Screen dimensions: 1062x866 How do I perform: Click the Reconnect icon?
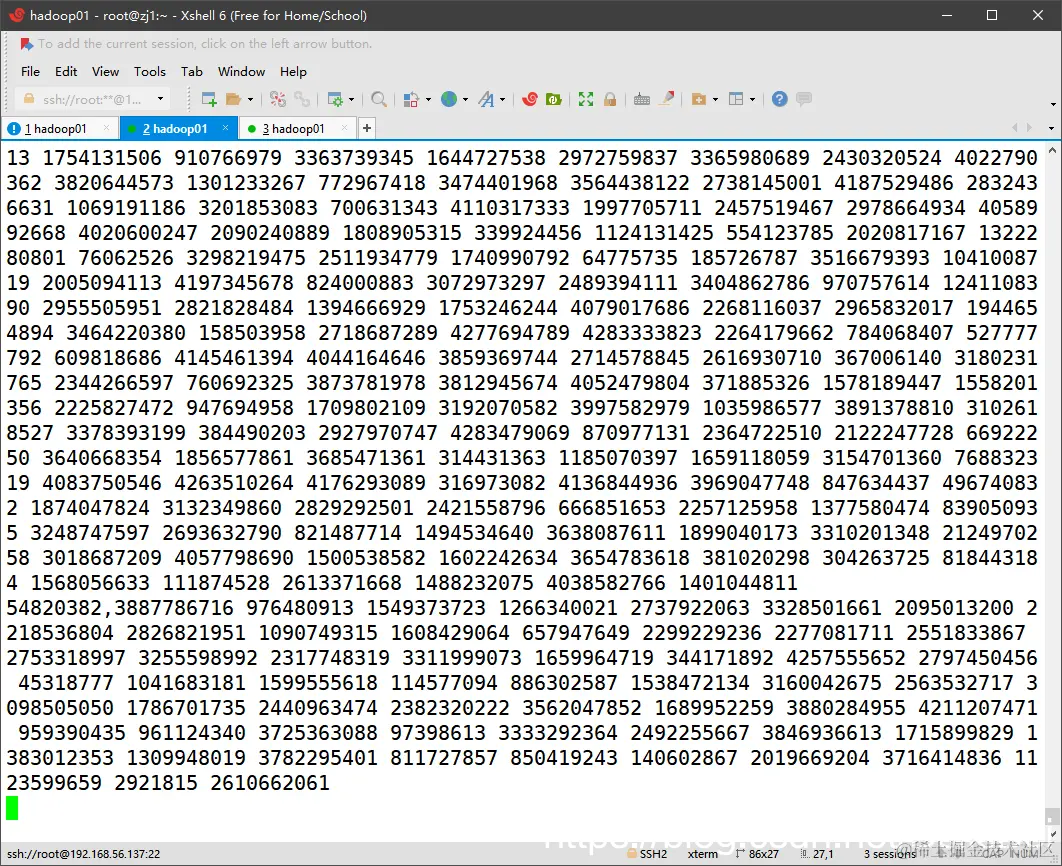tap(302, 100)
